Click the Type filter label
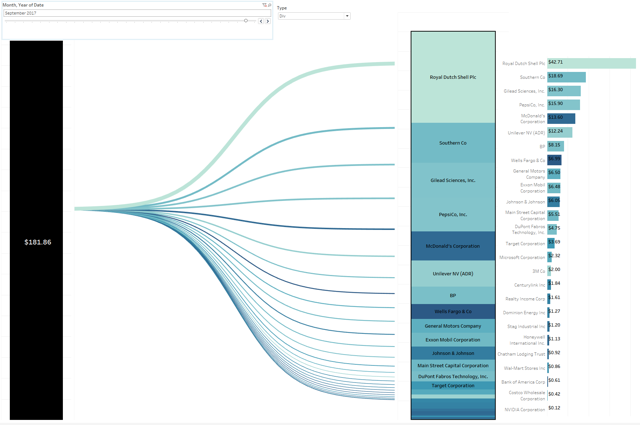The image size is (640, 425). (282, 8)
